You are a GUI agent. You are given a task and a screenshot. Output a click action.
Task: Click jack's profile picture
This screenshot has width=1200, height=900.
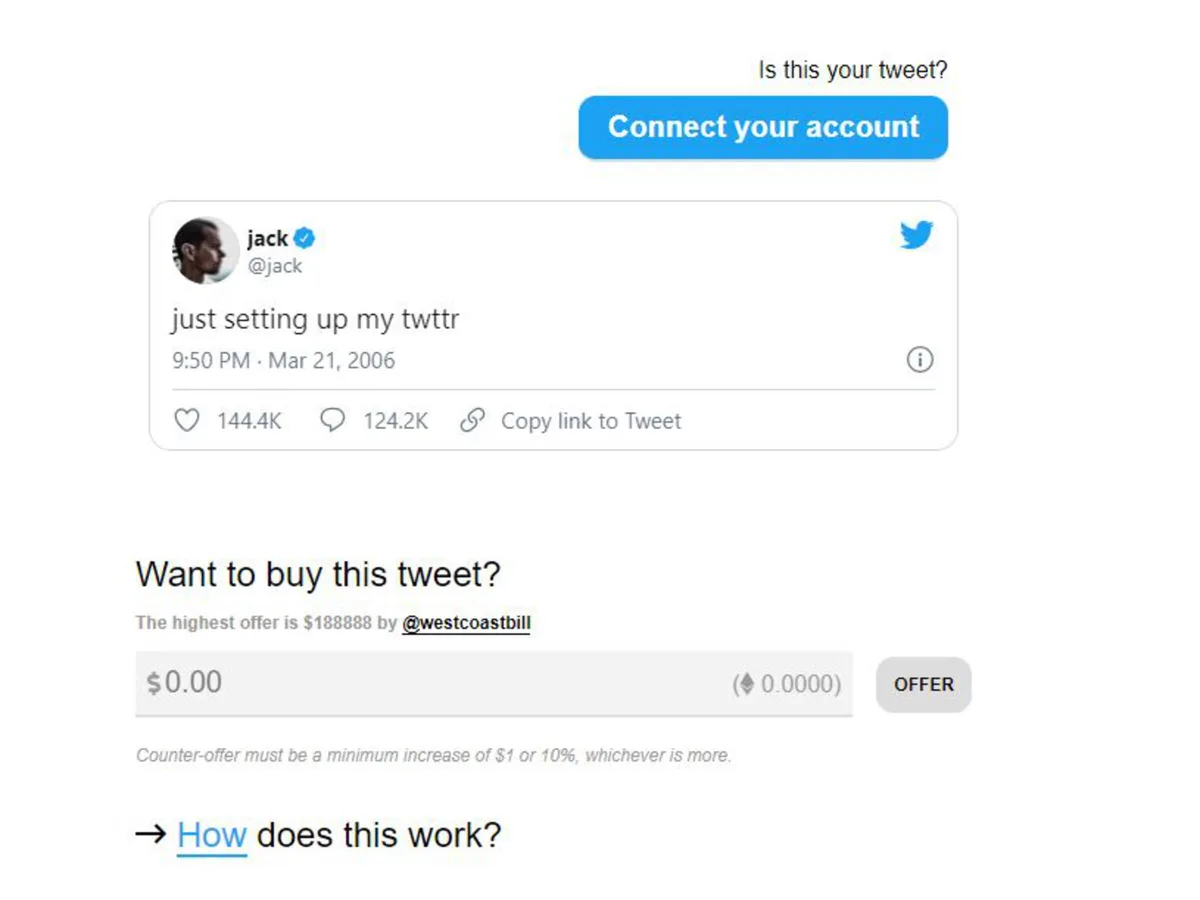pos(204,250)
